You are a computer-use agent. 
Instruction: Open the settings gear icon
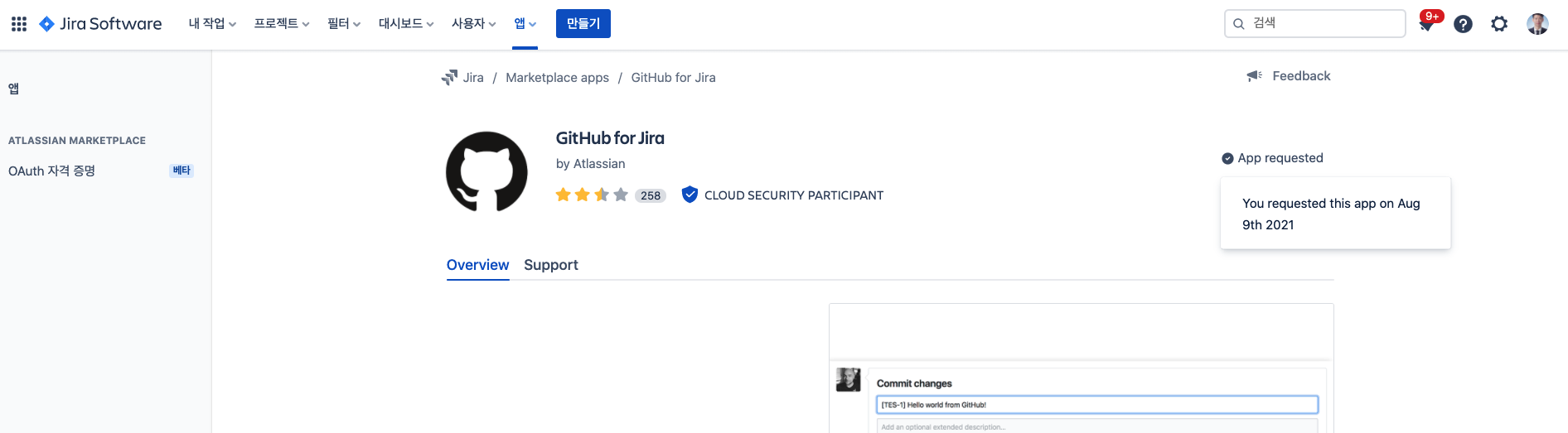point(1499,24)
